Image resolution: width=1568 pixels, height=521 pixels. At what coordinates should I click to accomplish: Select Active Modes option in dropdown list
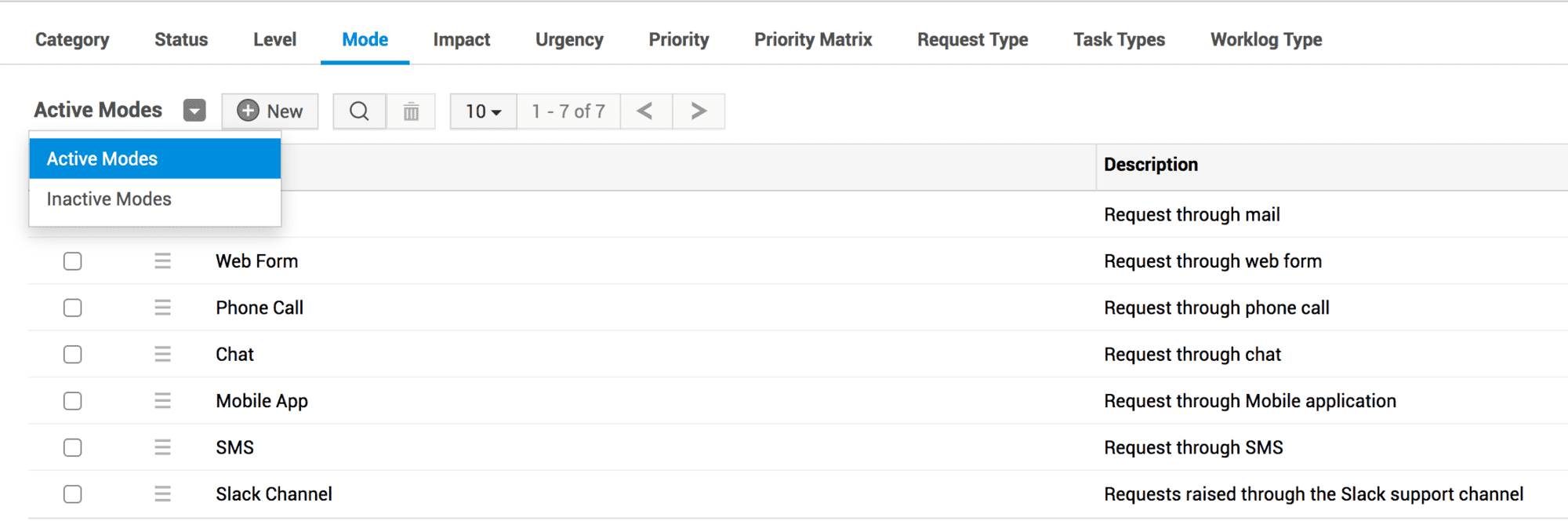click(x=102, y=159)
